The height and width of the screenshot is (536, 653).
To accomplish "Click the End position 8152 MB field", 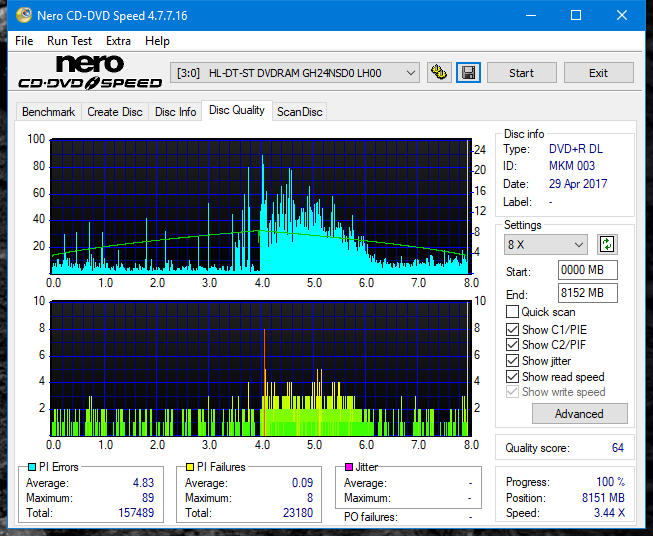I will 587,293.
